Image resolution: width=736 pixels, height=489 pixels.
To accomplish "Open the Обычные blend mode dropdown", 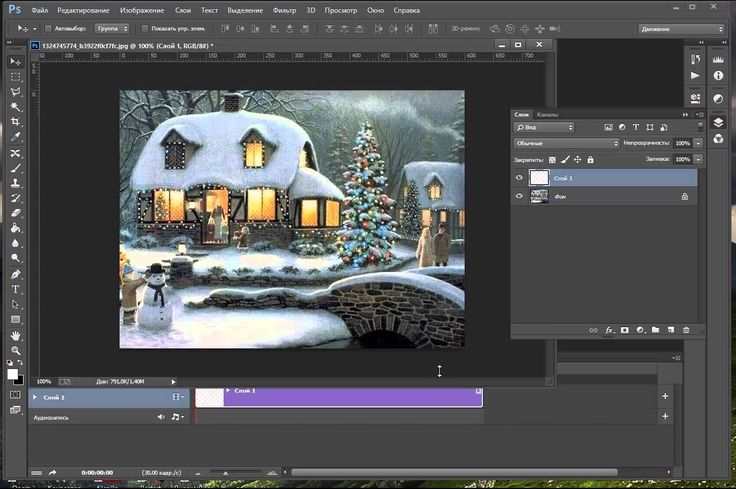I will coord(566,143).
